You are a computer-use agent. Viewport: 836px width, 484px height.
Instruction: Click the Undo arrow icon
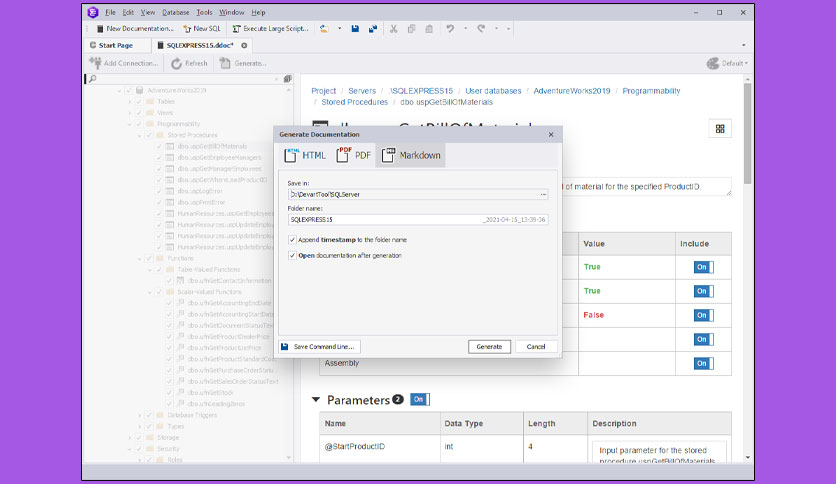click(x=451, y=29)
